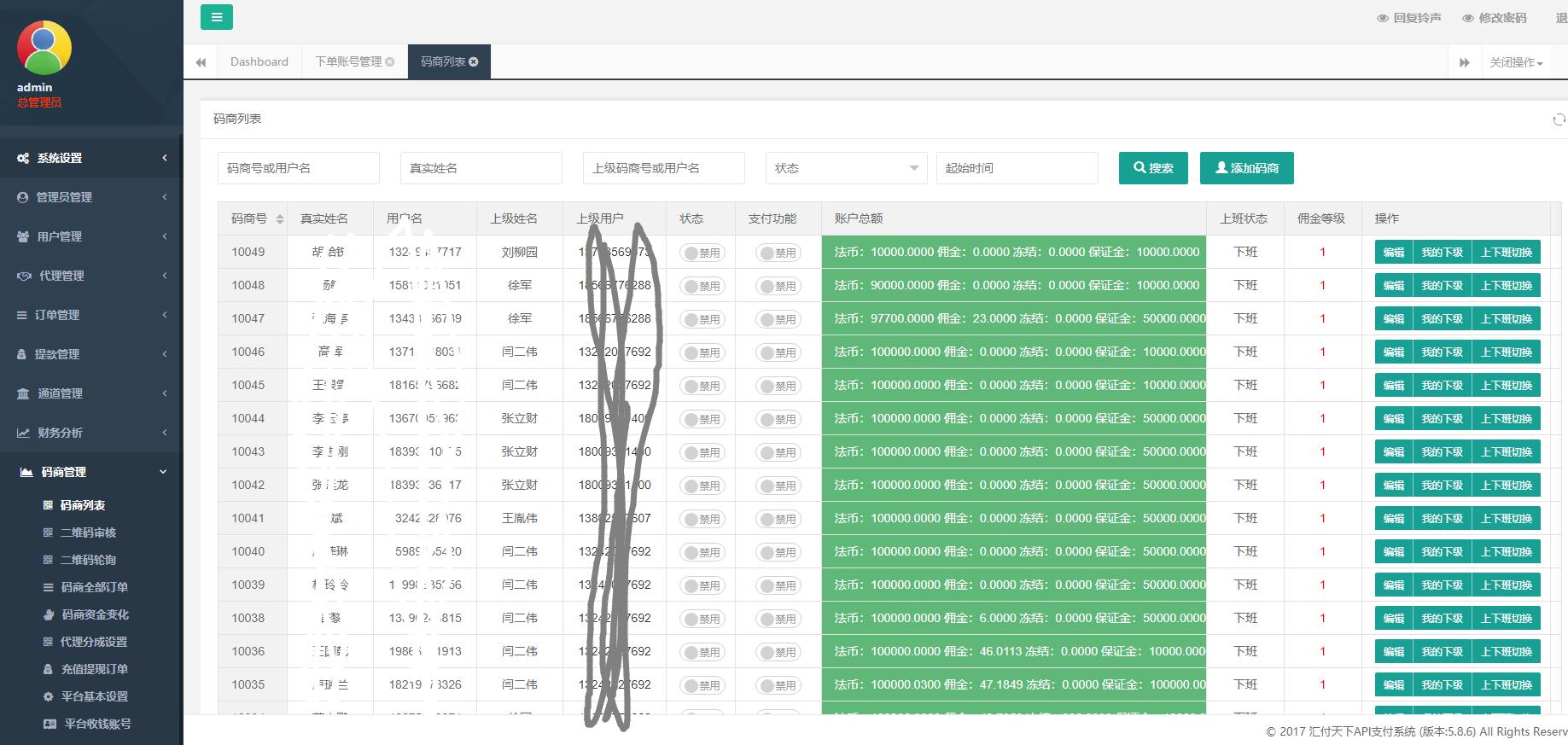
Task: Click the 添加码商 button
Action: click(x=1246, y=168)
